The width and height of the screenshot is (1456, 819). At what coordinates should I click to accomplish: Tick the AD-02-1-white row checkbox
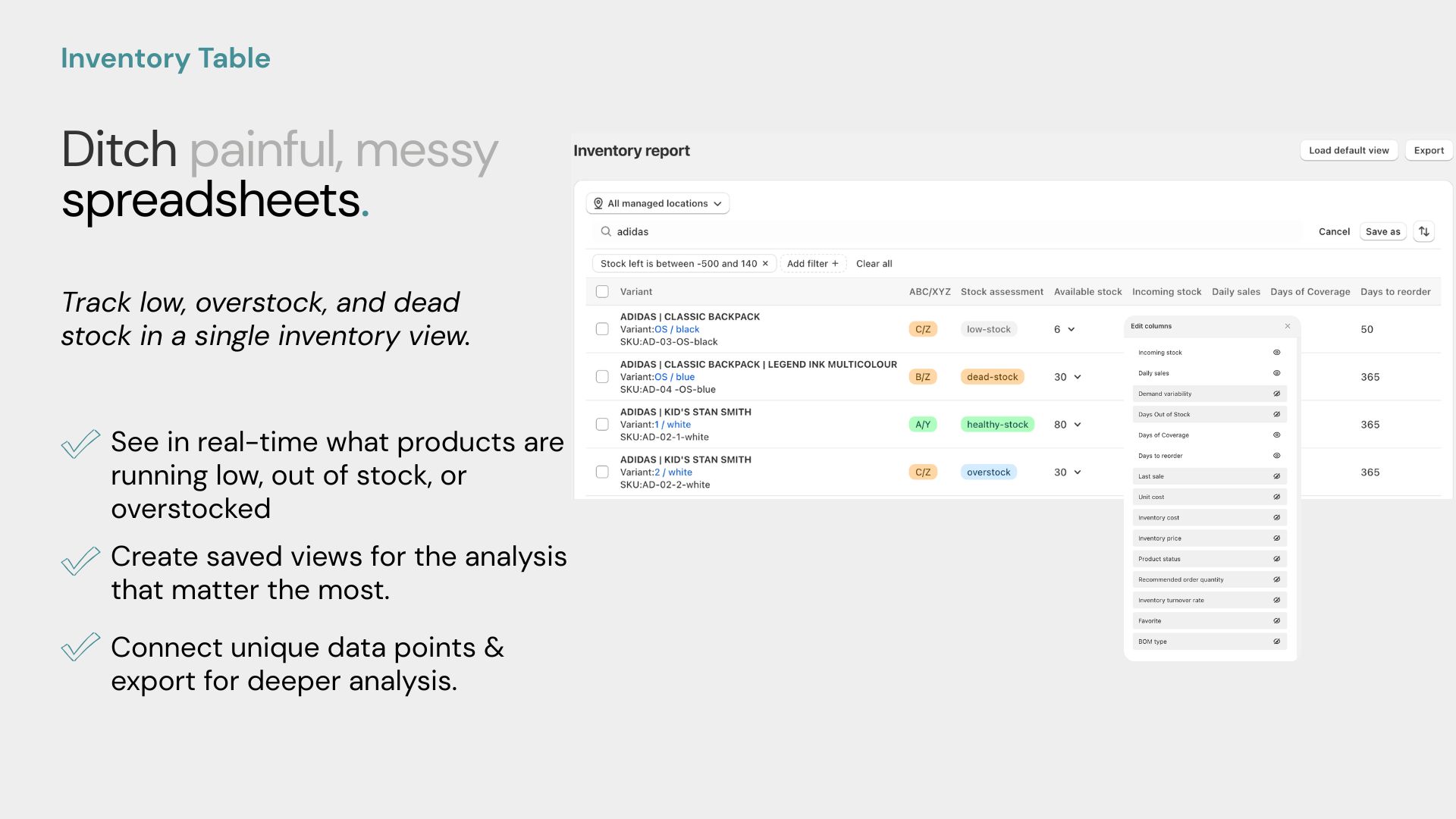click(x=602, y=425)
